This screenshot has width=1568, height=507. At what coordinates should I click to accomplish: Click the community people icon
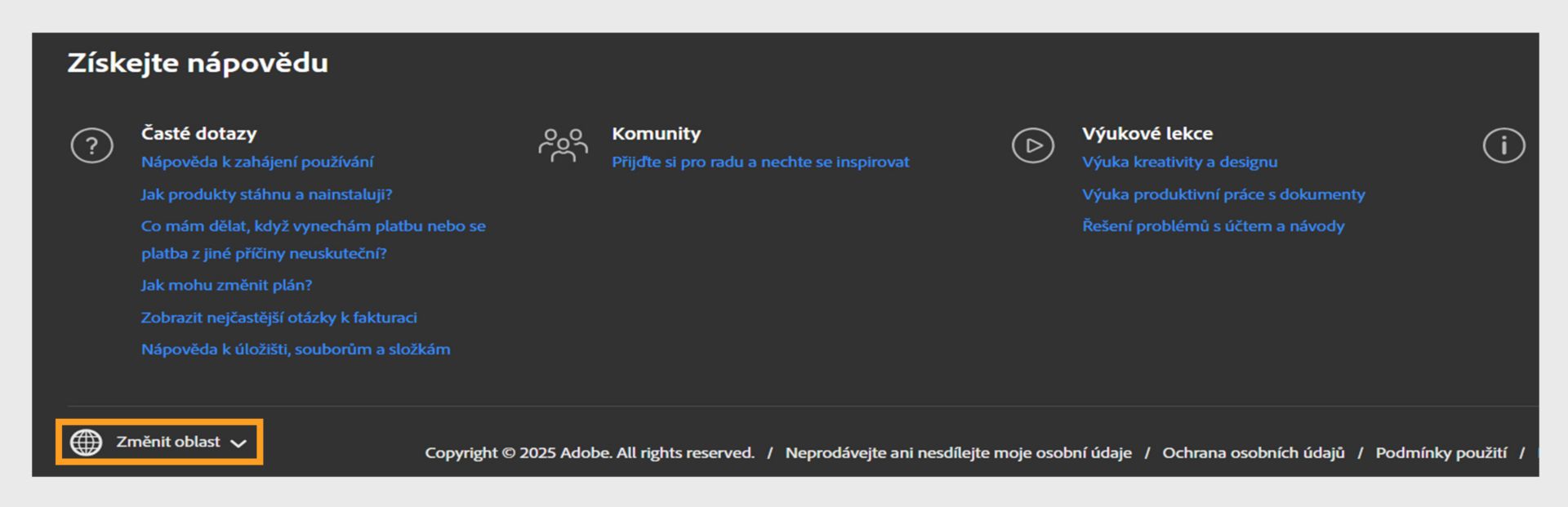point(563,145)
